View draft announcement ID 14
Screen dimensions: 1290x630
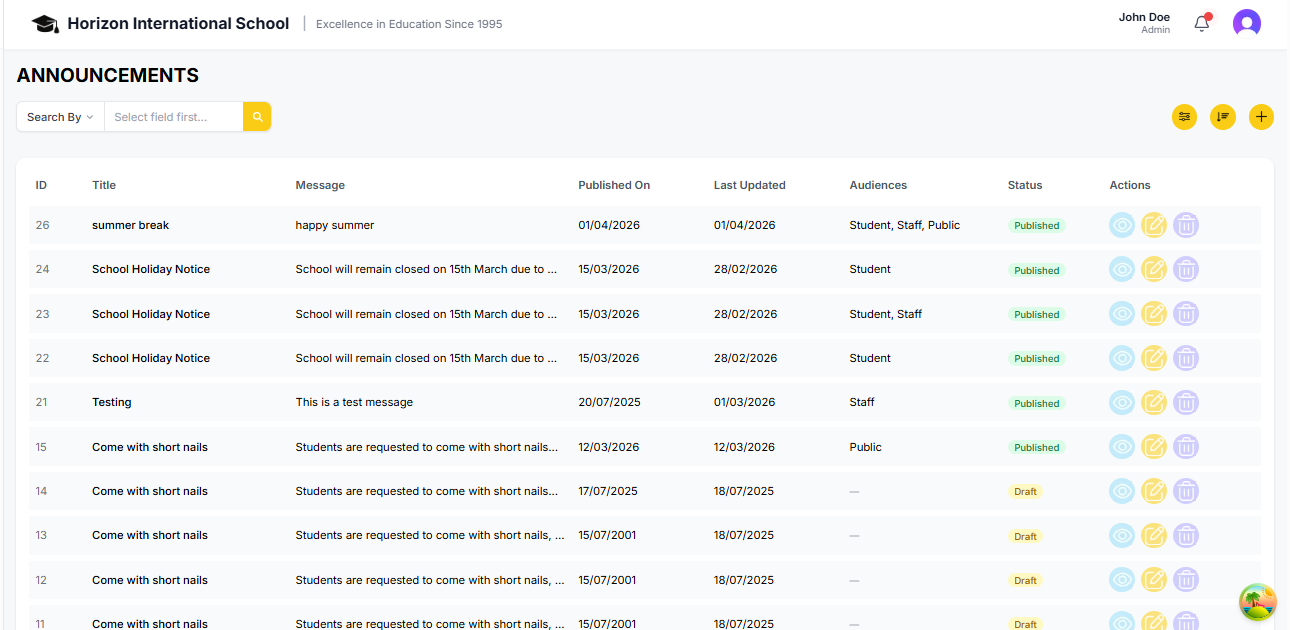coord(1122,491)
